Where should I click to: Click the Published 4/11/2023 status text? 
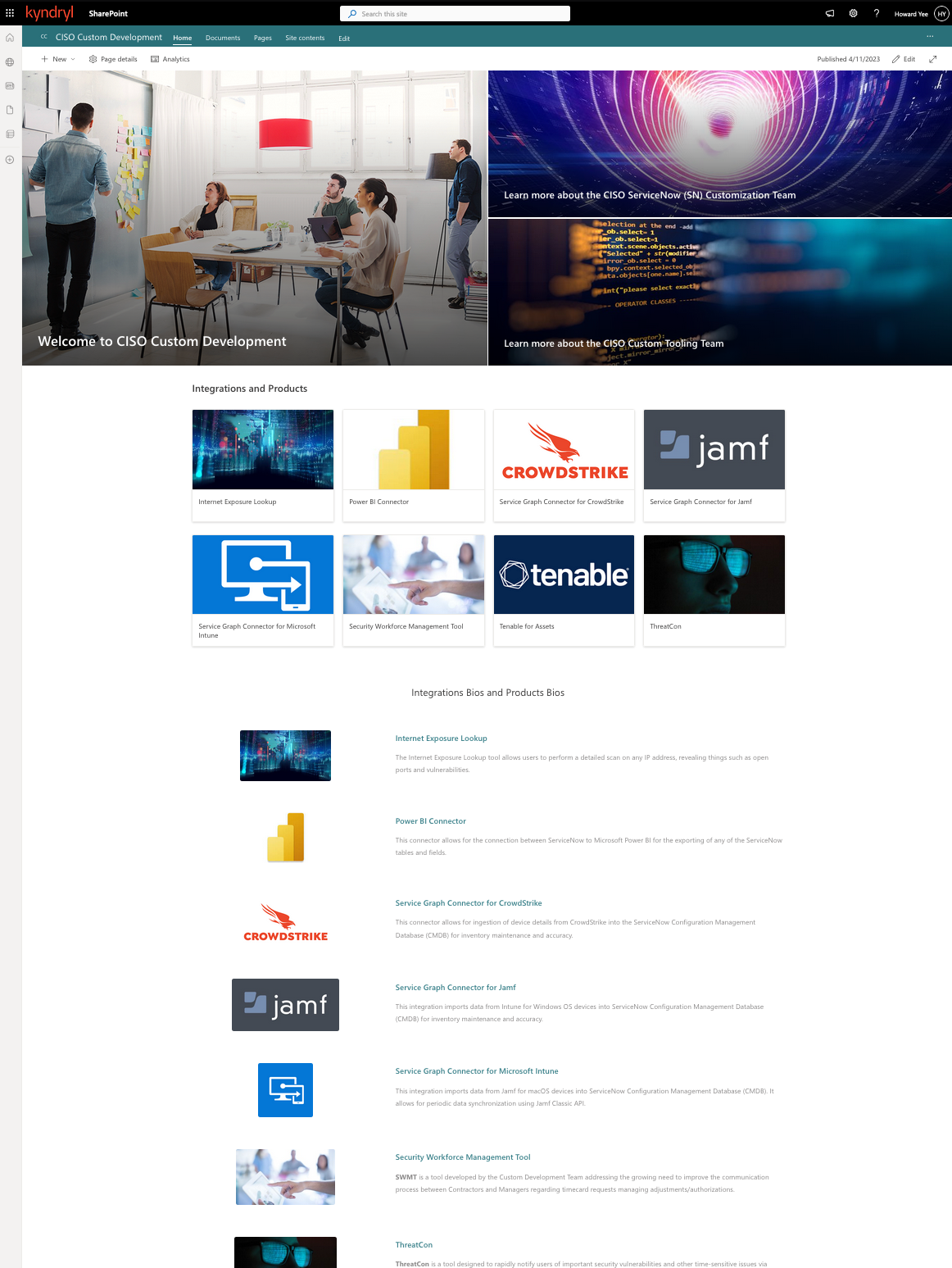coord(848,59)
